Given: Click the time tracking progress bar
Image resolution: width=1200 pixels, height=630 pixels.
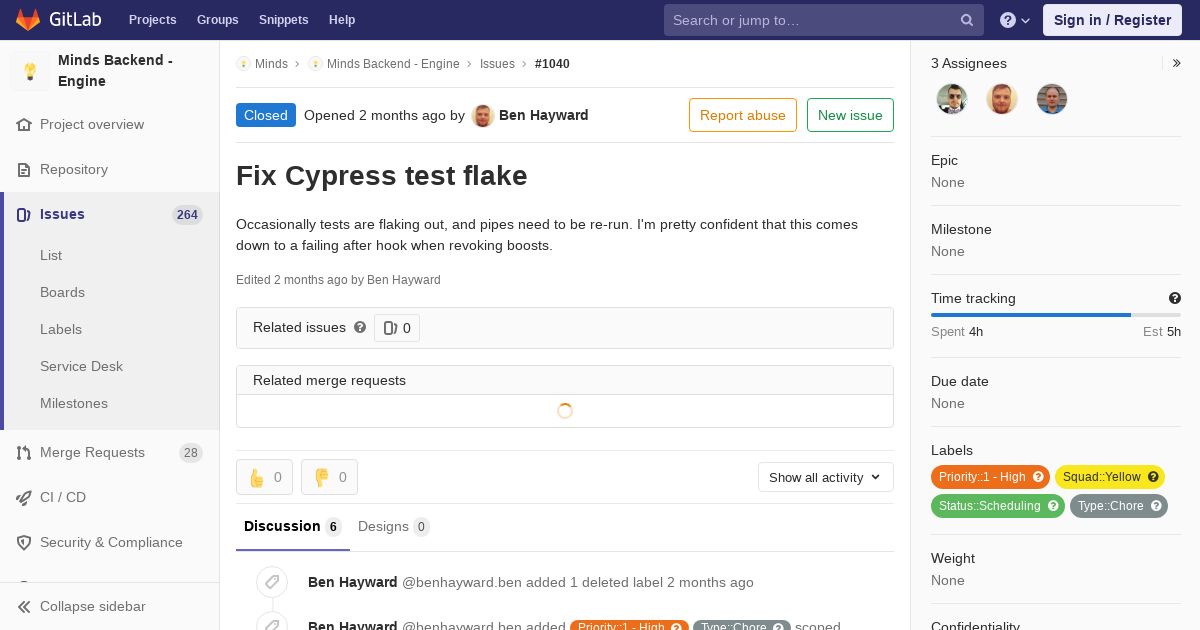Looking at the screenshot, I should click(1056, 315).
